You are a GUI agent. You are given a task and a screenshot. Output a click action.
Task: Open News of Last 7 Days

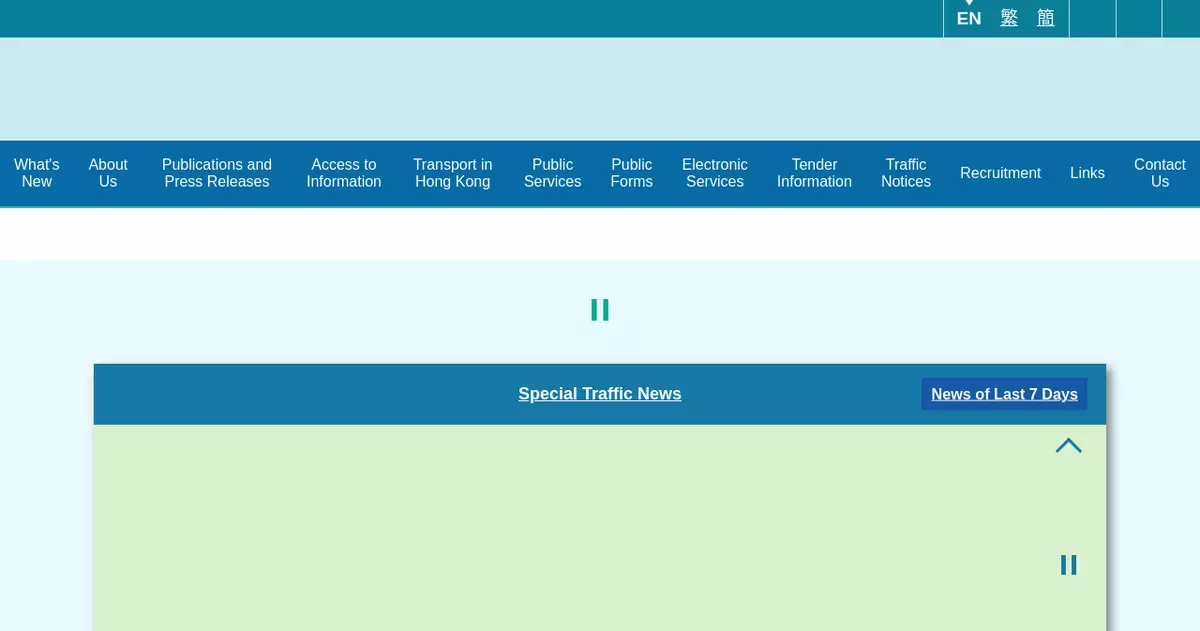tap(1004, 394)
